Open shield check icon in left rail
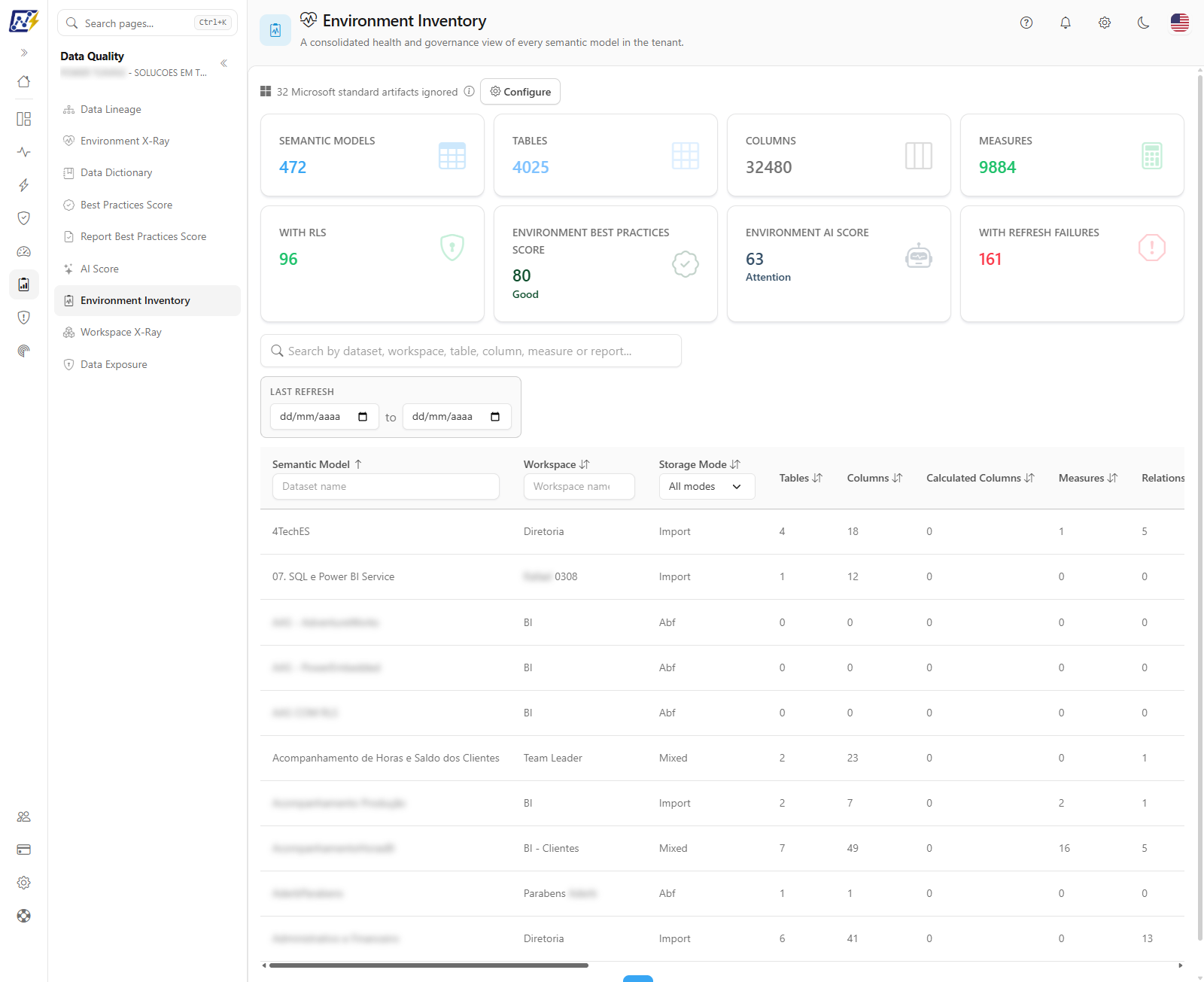The image size is (1204, 982). click(x=24, y=218)
